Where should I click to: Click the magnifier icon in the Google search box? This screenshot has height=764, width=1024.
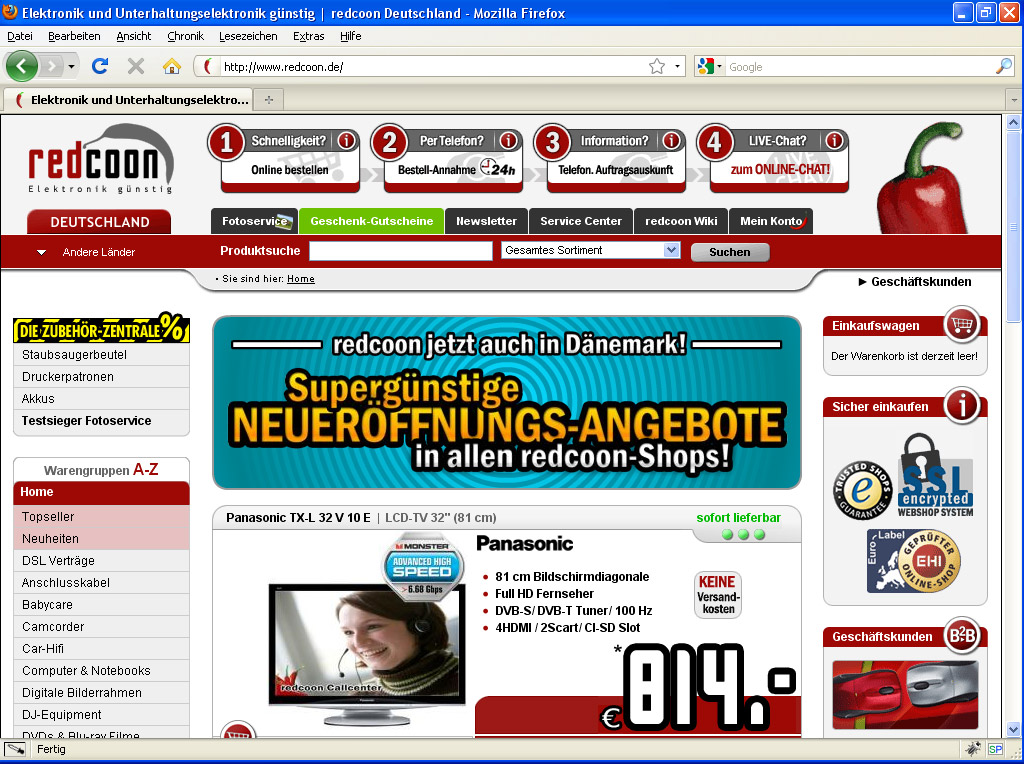click(1004, 66)
